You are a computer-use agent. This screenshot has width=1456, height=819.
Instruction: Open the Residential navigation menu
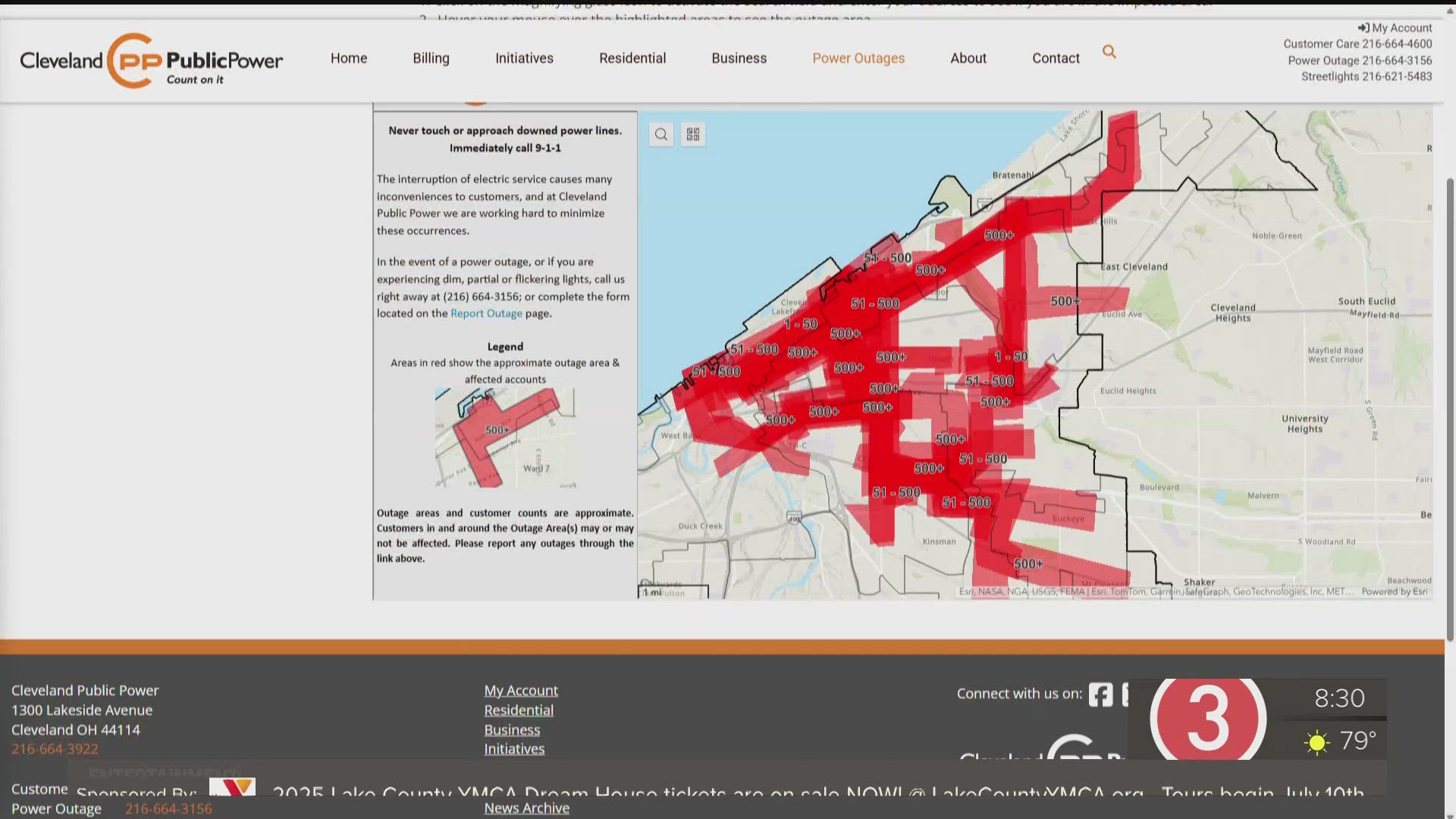tap(632, 58)
